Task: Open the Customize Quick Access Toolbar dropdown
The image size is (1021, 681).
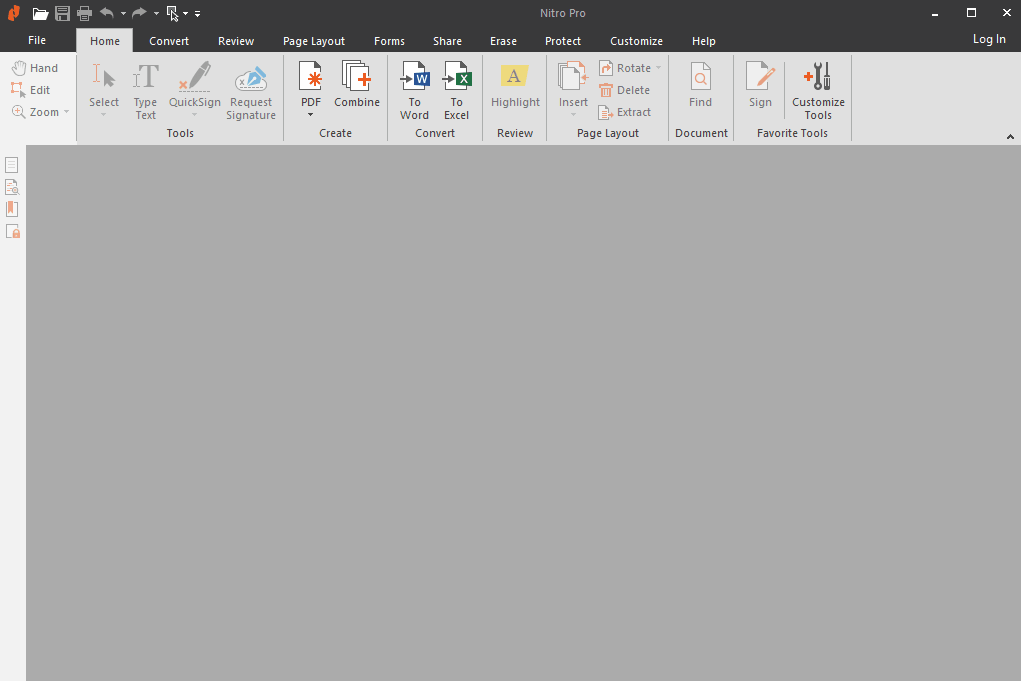Action: coord(197,14)
